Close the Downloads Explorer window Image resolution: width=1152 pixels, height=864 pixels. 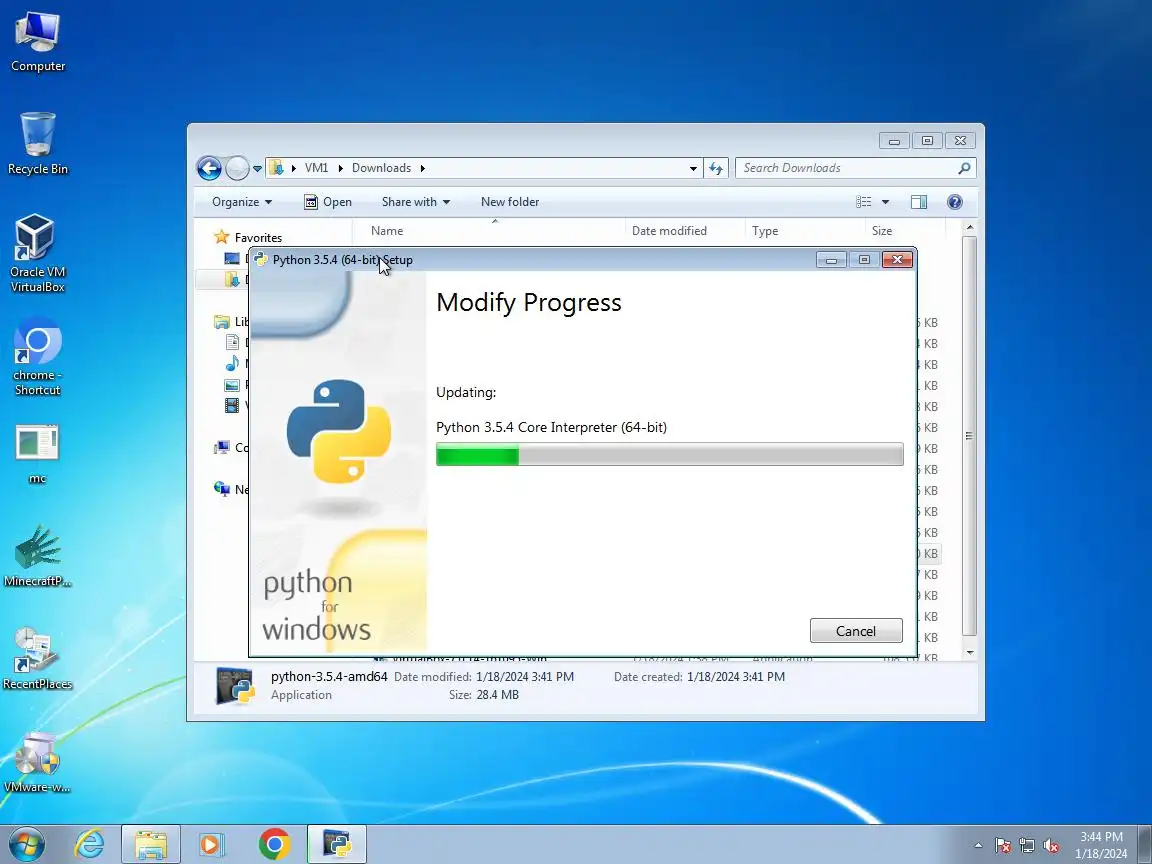coord(960,140)
